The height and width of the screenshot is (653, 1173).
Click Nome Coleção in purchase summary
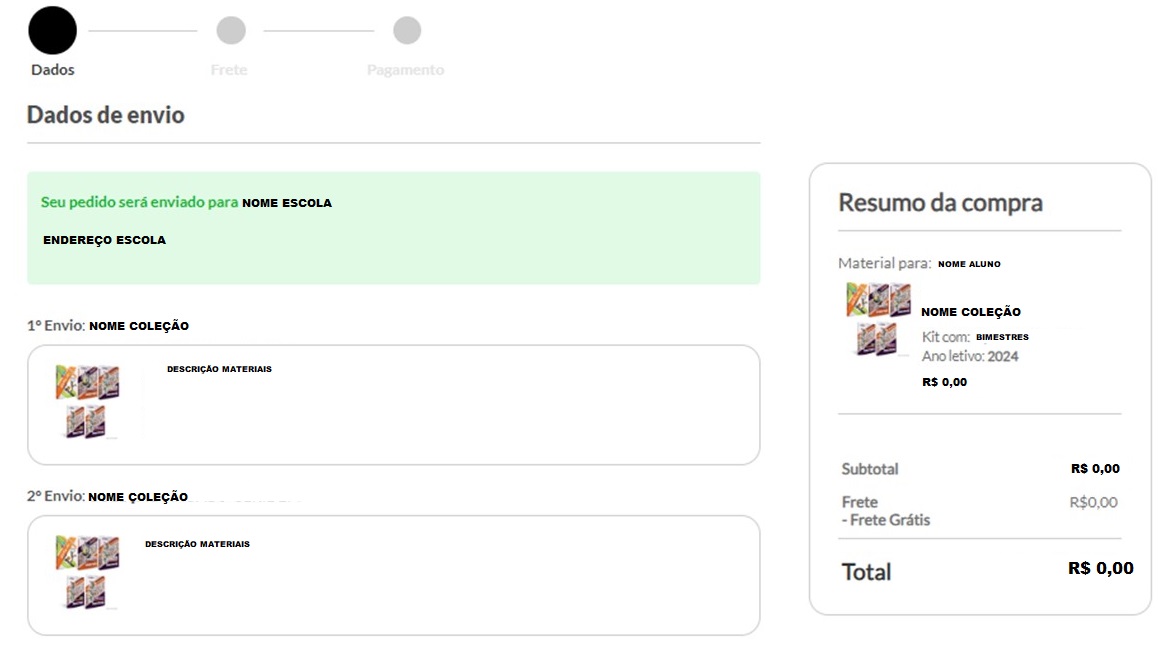point(971,312)
